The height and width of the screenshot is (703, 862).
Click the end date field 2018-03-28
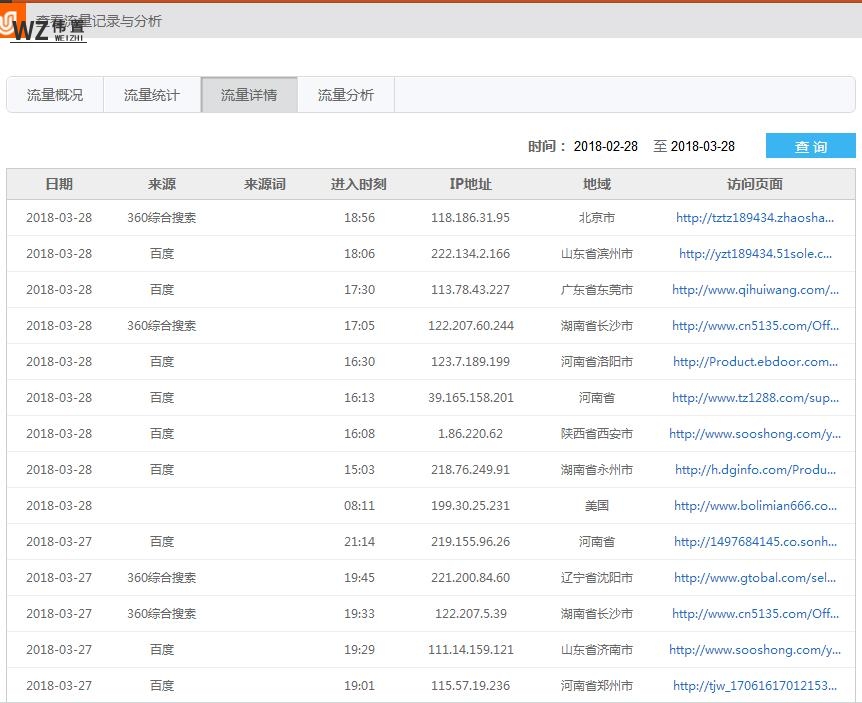(705, 145)
